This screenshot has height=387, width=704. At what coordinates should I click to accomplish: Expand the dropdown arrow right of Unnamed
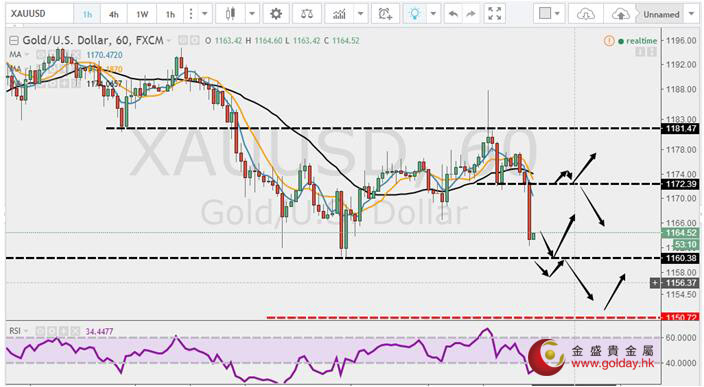click(691, 14)
